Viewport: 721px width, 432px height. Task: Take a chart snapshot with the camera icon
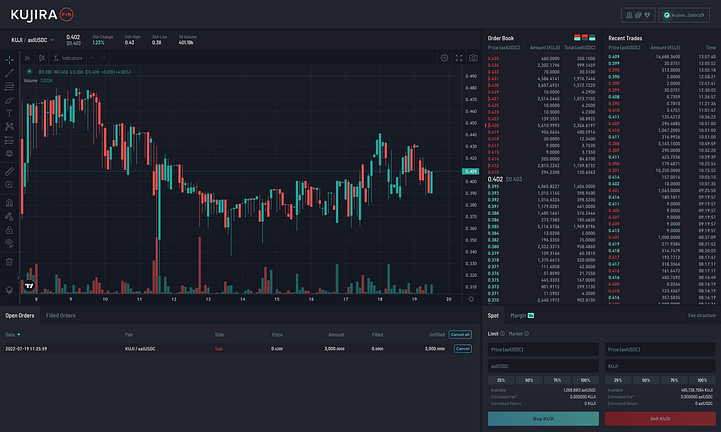tap(473, 58)
